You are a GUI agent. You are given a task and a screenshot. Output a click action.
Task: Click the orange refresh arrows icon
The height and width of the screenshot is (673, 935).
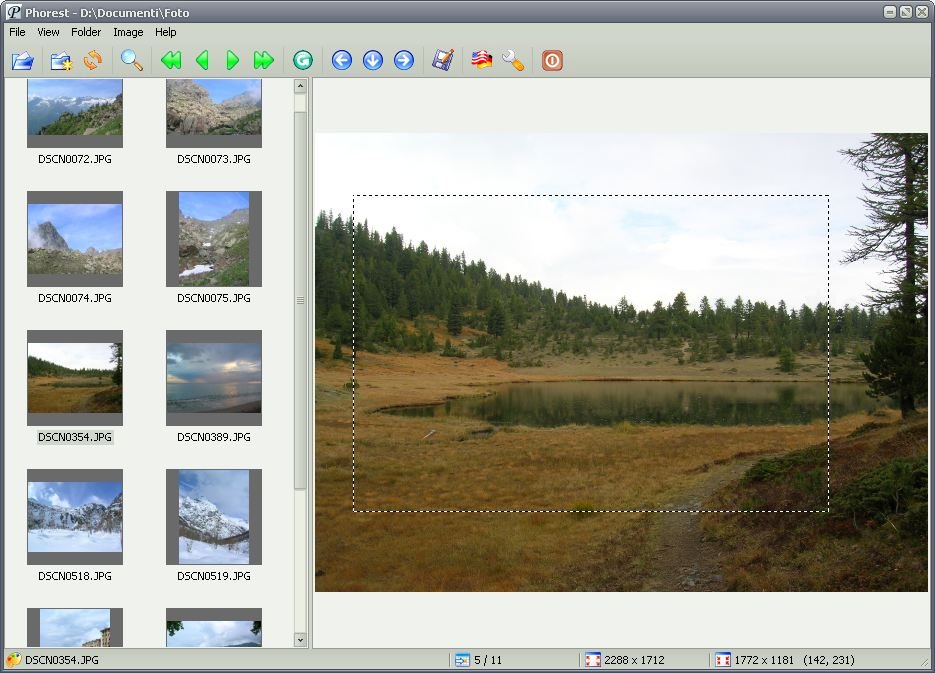pos(92,61)
